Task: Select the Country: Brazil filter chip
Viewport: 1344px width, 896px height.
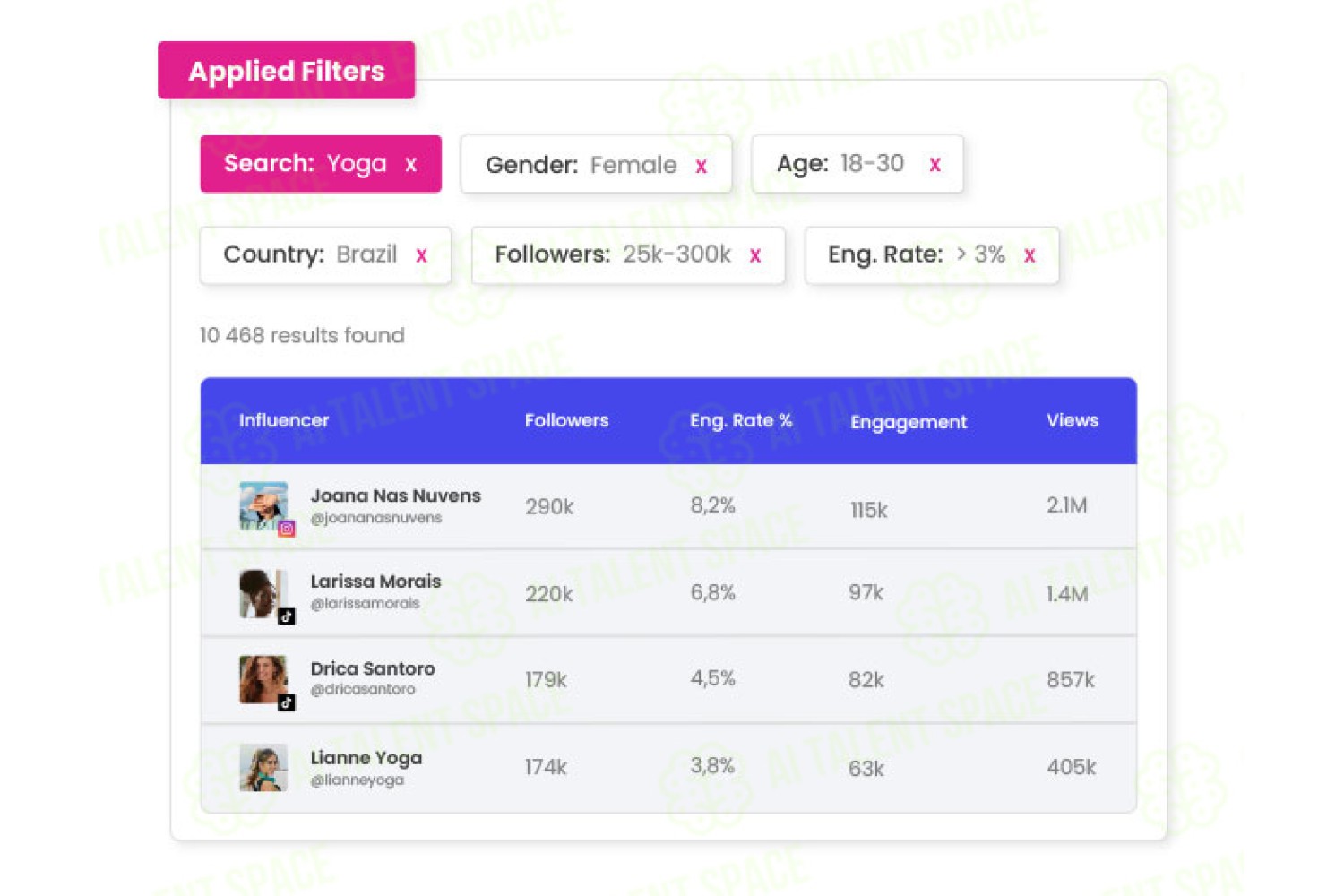Action: [325, 255]
